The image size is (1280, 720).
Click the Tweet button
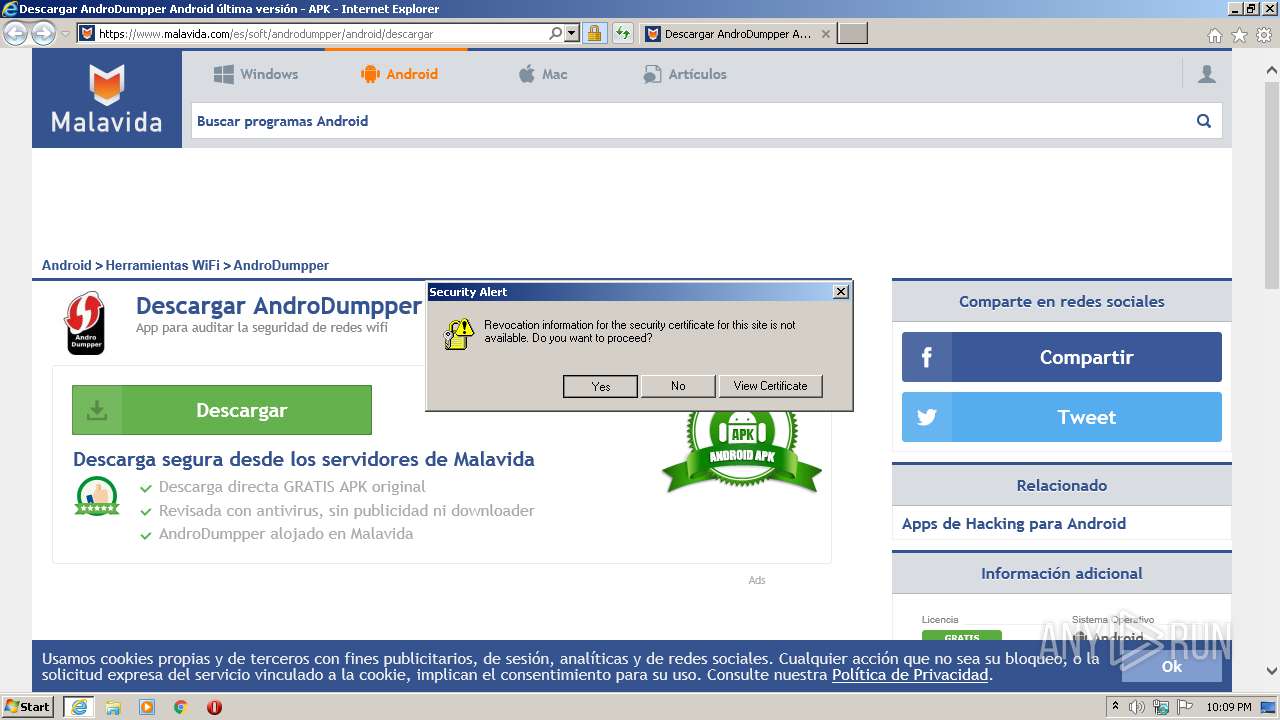[1062, 417]
